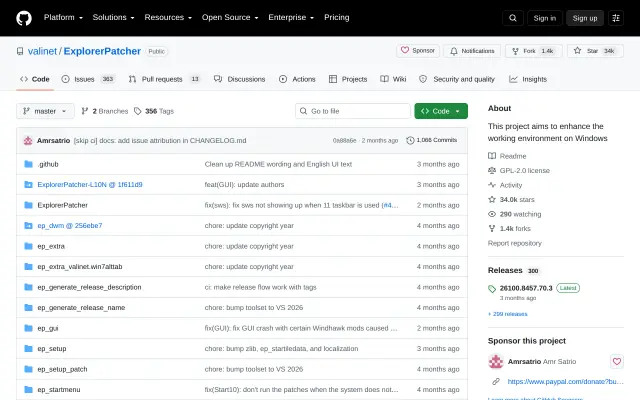Open the ExplorerPatcher repository title link

tap(102, 51)
